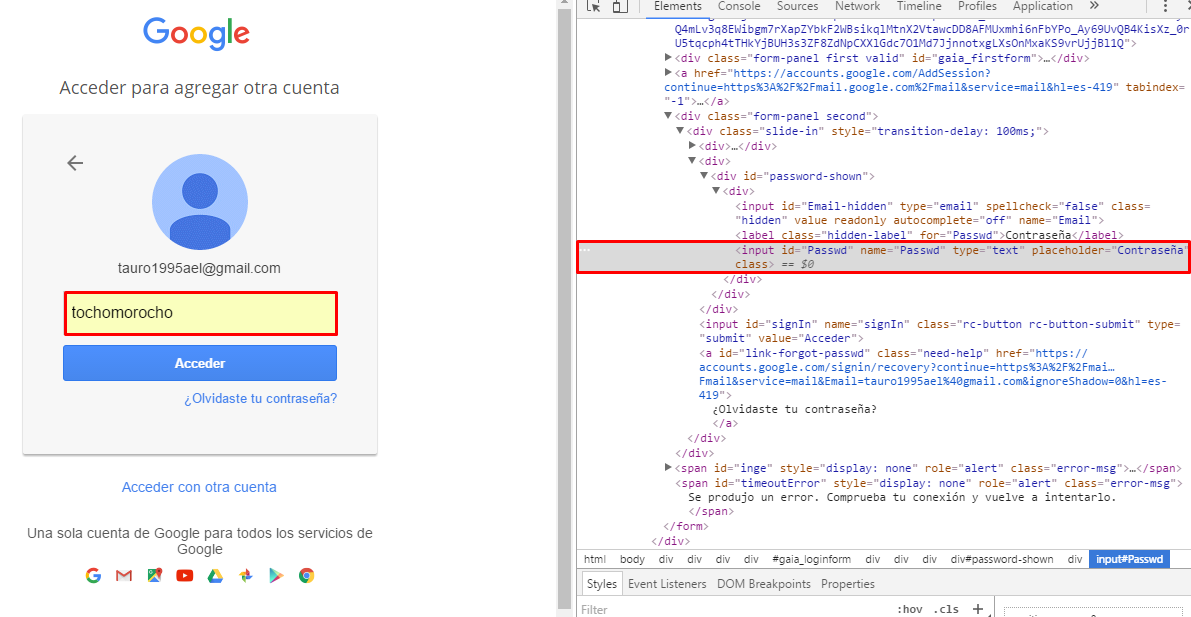This screenshot has width=1191, height=617.
Task: Select the link-forgot-passwd anchor node
Action: point(933,375)
